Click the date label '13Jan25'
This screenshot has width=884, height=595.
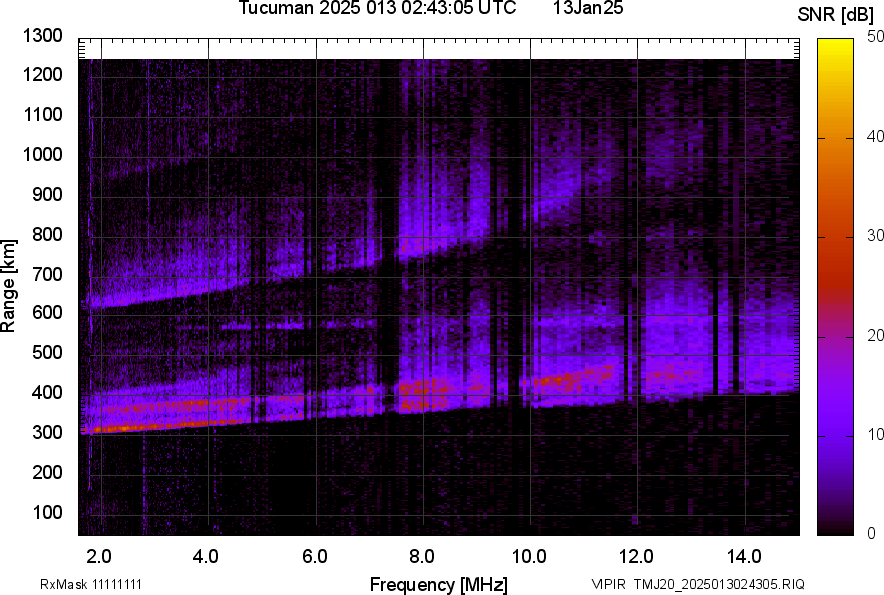pos(588,8)
